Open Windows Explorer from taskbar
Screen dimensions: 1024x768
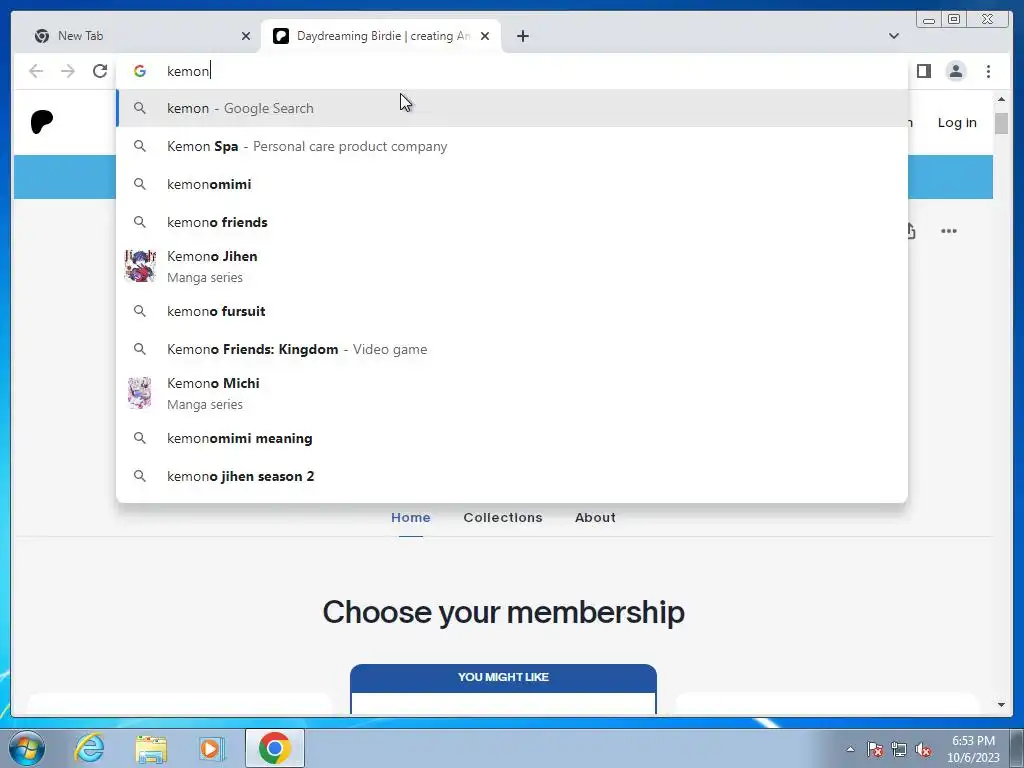[151, 748]
